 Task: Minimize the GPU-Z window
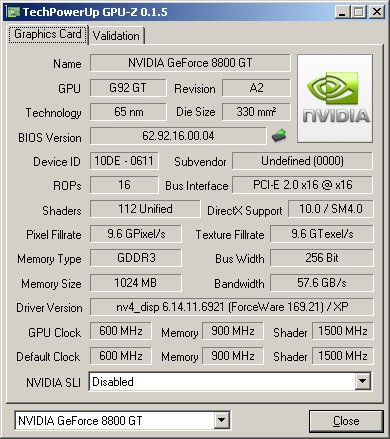point(341,12)
